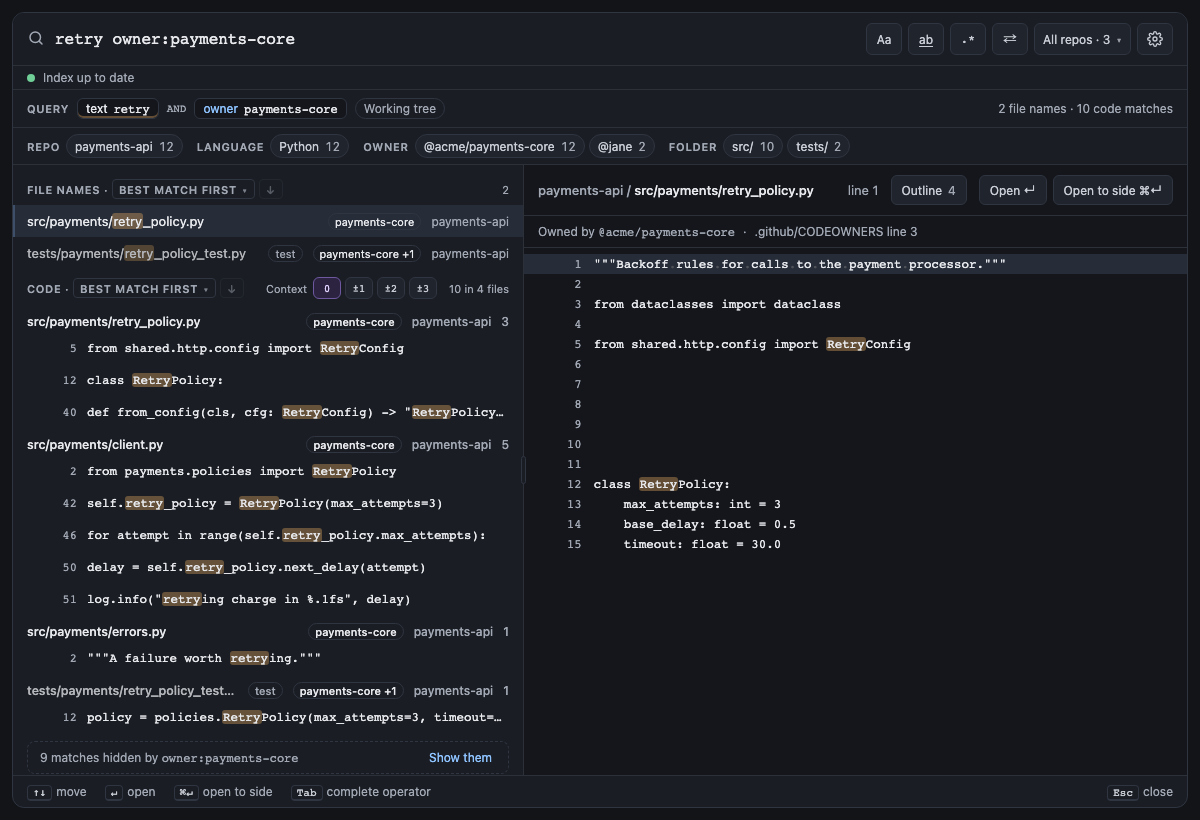Image resolution: width=1200 pixels, height=820 pixels.
Task: Click payments-core tag on client.py group
Action: point(354,445)
